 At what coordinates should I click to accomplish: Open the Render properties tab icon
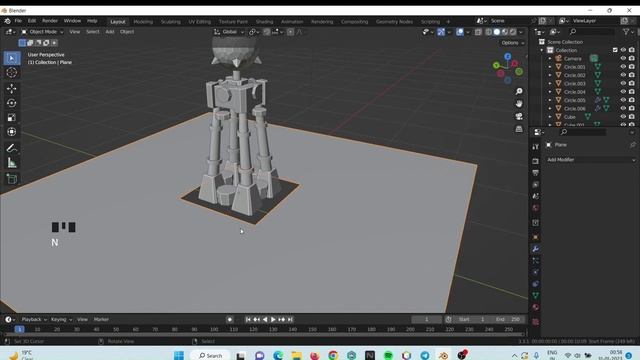[x=536, y=161]
